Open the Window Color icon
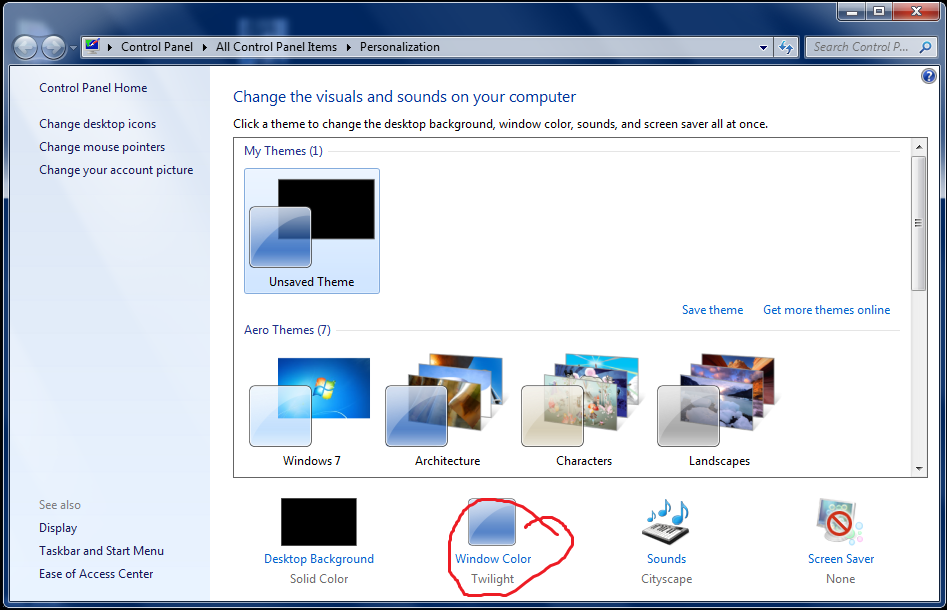 coord(492,522)
